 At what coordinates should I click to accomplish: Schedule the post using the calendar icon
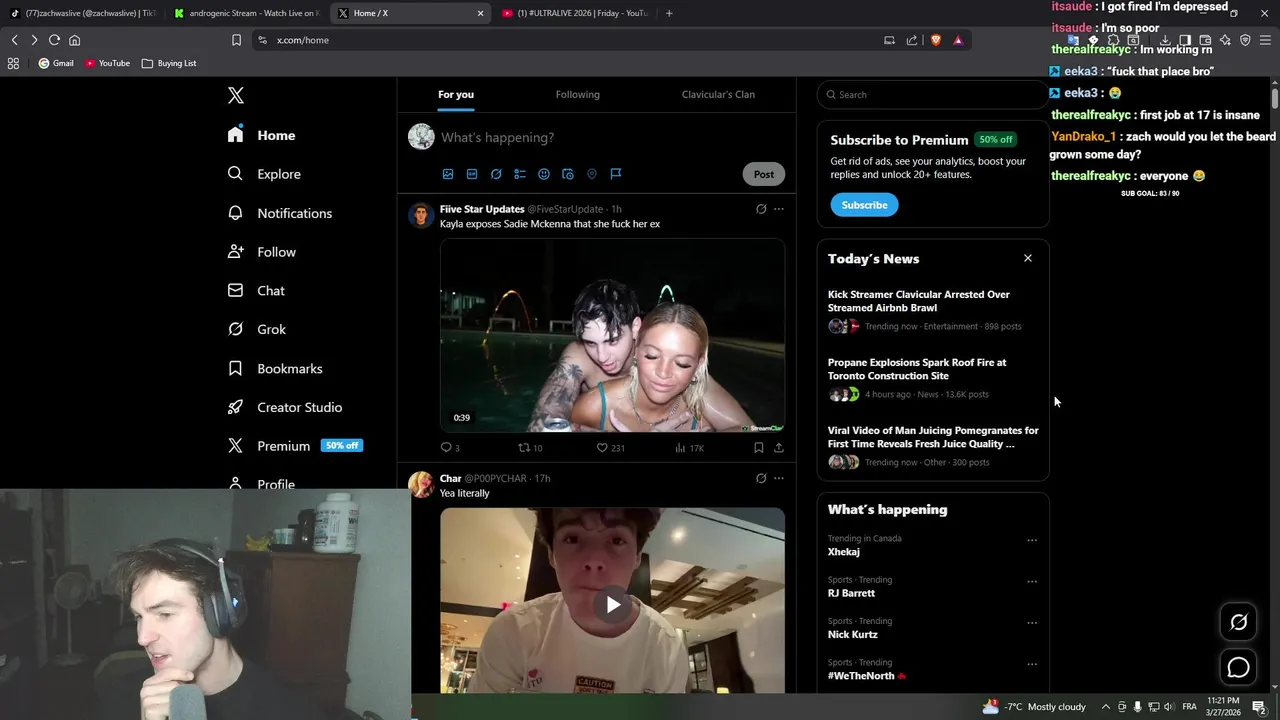[568, 174]
